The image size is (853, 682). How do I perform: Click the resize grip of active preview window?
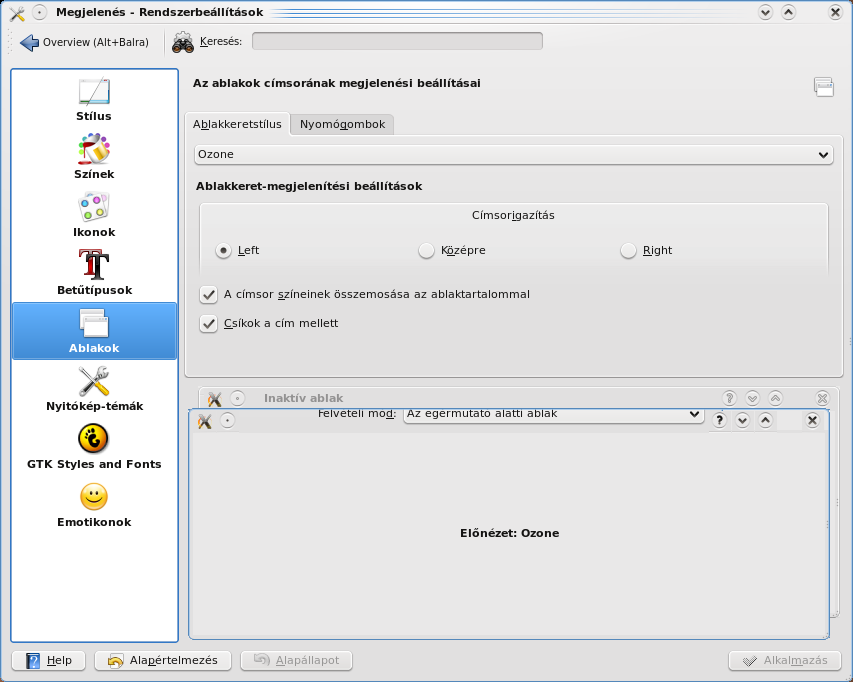pyautogui.click(x=826, y=635)
